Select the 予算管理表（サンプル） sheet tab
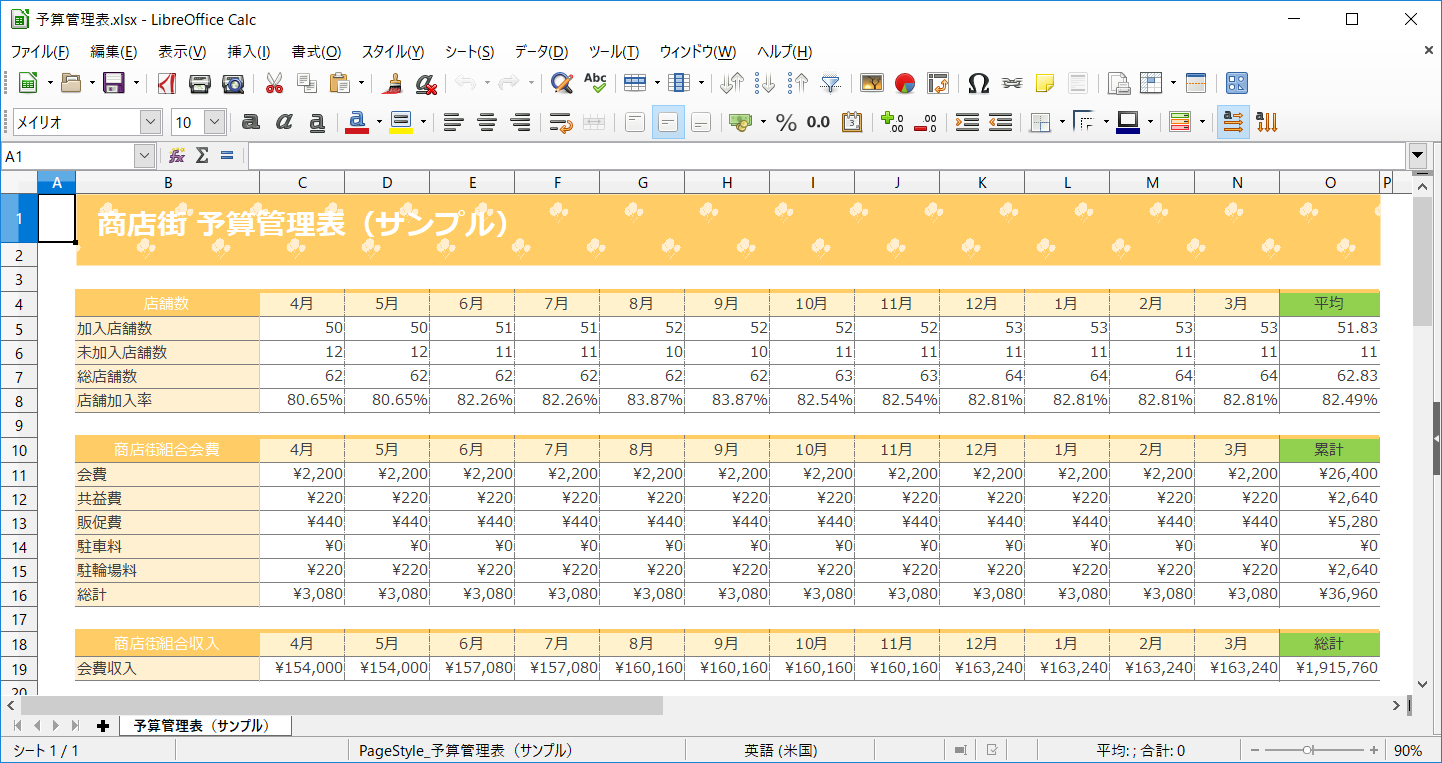Image resolution: width=1442 pixels, height=763 pixels. (x=205, y=726)
